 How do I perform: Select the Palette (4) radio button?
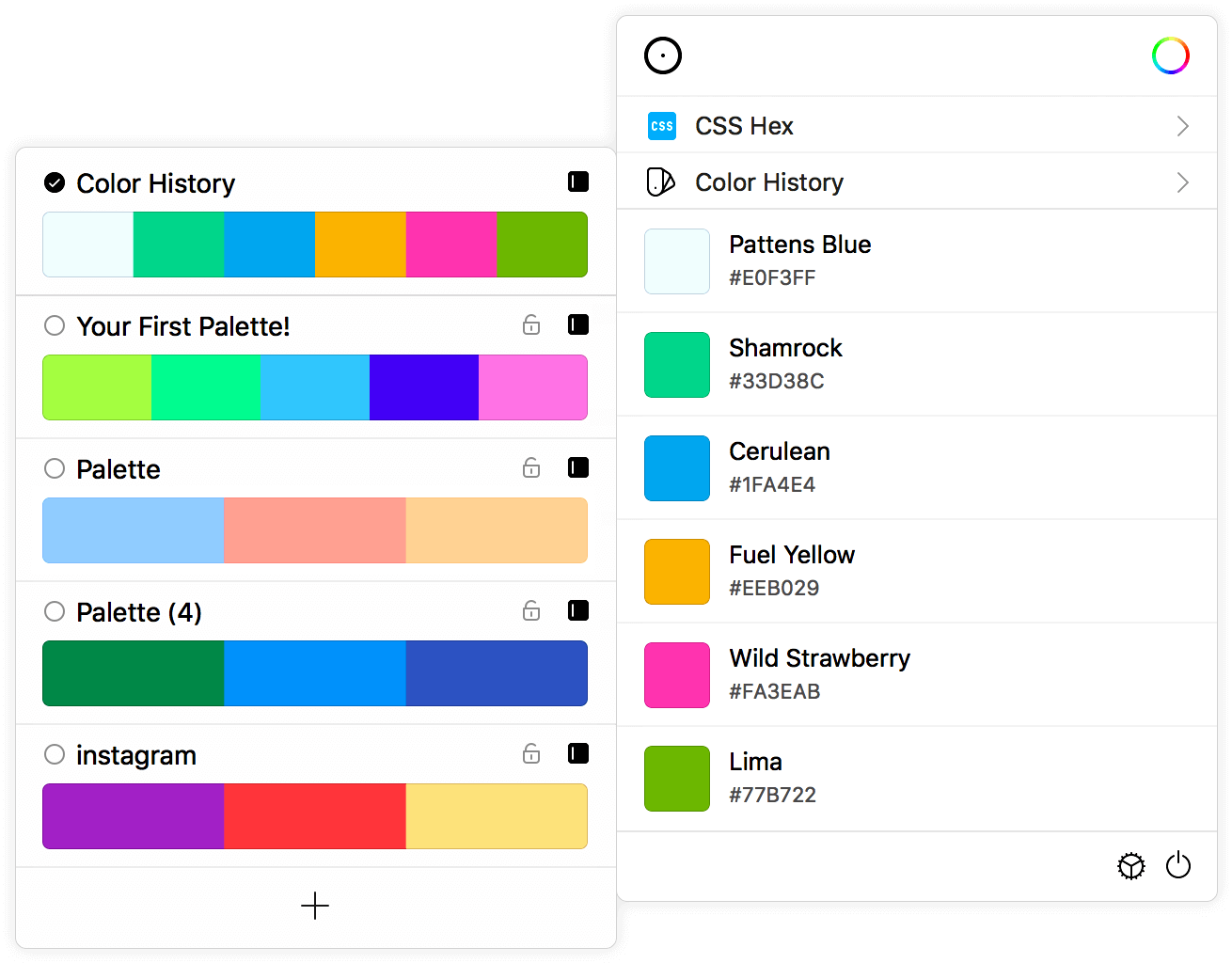click(x=55, y=611)
